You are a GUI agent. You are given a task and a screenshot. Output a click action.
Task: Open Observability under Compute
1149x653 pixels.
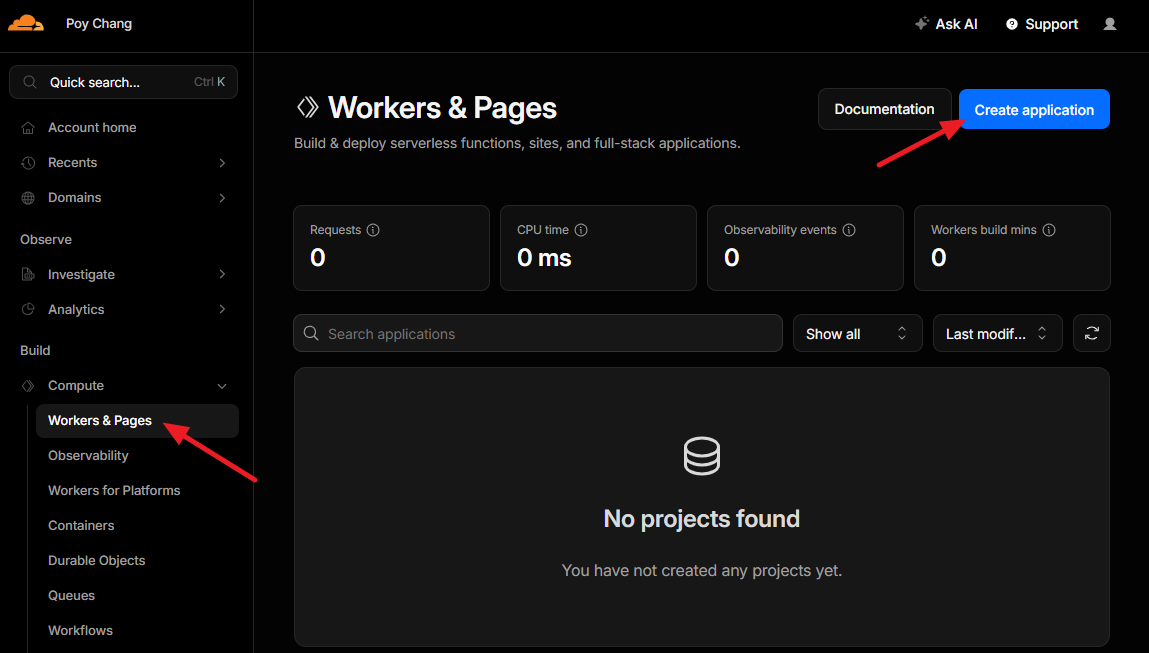(88, 456)
